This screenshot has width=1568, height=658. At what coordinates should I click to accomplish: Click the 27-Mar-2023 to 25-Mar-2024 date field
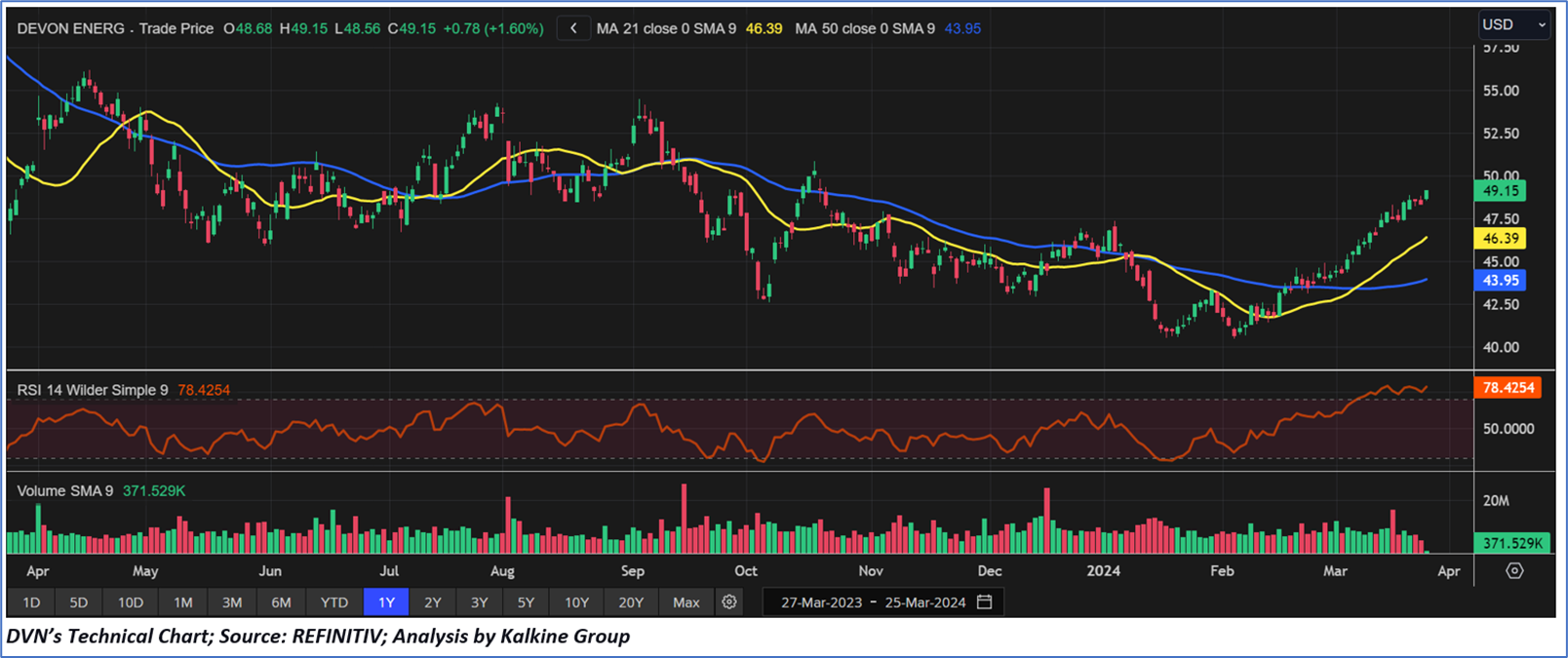click(872, 602)
